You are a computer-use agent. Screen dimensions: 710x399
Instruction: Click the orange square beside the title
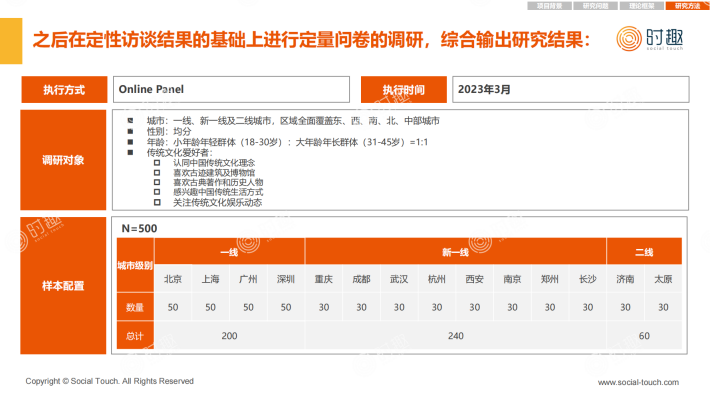tap(11, 41)
